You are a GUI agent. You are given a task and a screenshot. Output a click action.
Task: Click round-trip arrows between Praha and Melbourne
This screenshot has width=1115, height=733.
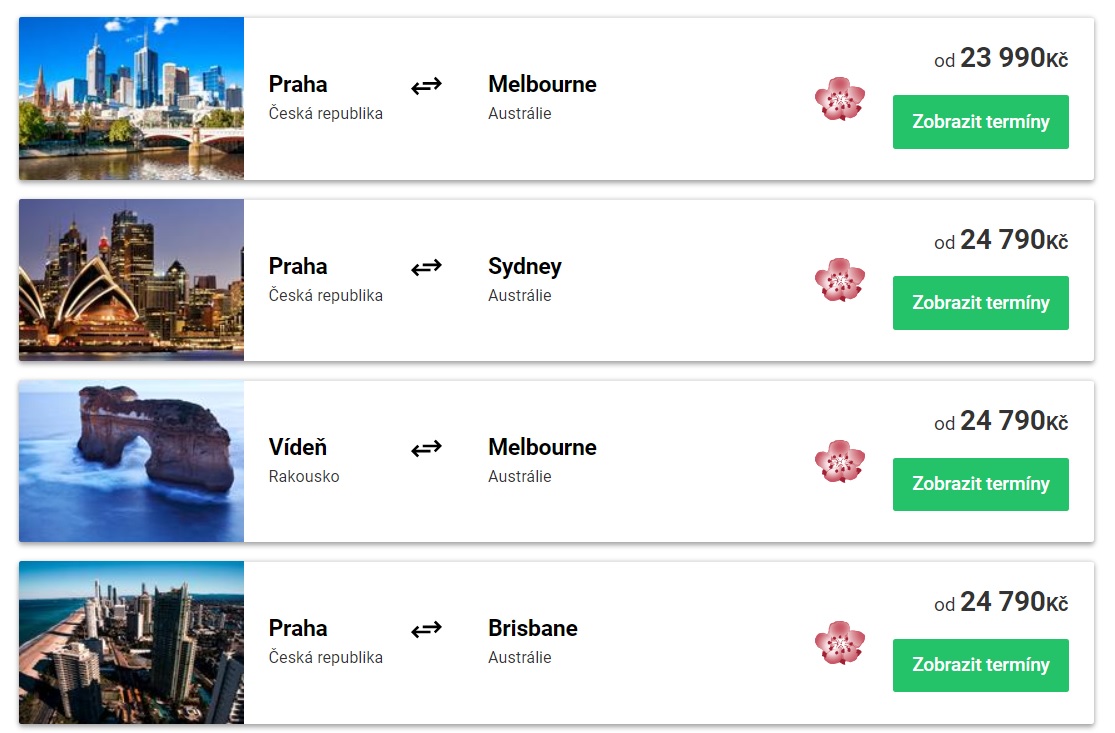click(426, 86)
